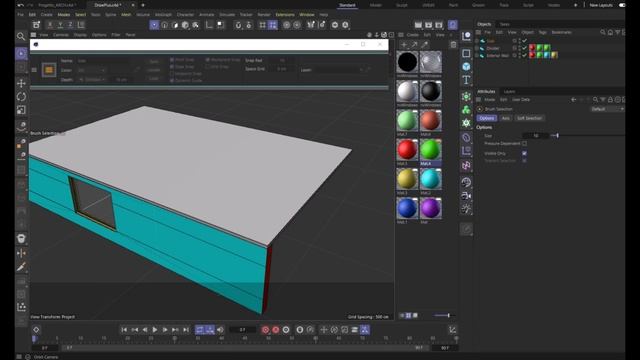Switch to the Standard layout tab
The width and height of the screenshot is (640, 360).
[x=347, y=5]
